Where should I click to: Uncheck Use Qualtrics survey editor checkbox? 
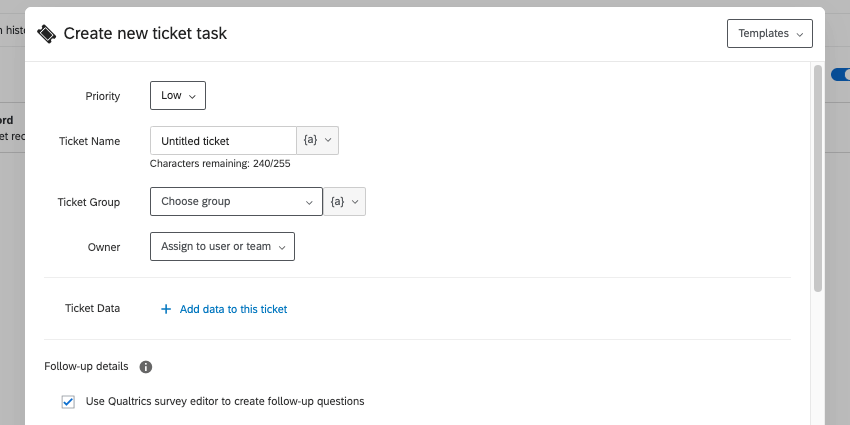[68, 402]
